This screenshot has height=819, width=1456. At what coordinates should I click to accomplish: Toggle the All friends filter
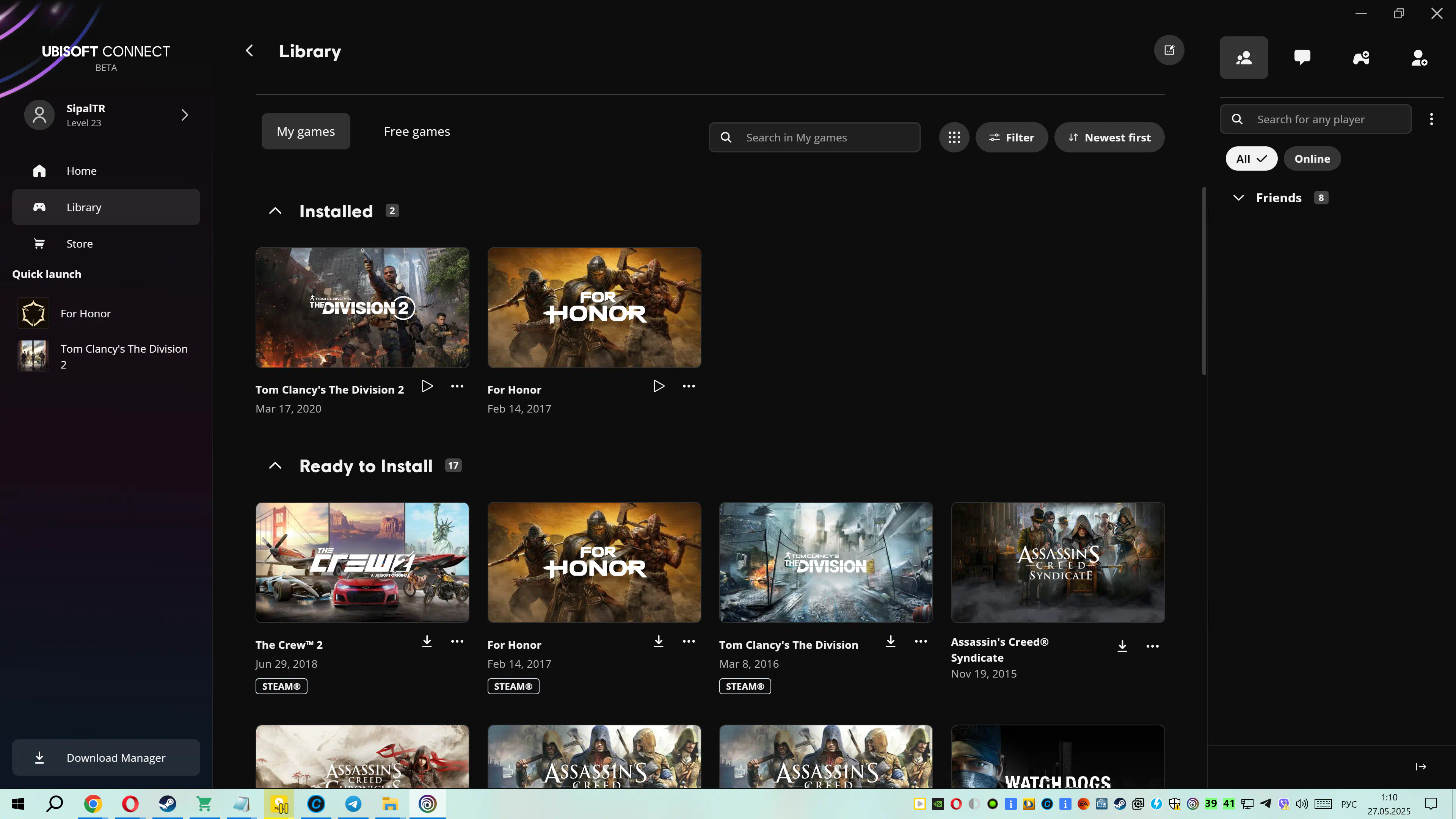tap(1251, 159)
